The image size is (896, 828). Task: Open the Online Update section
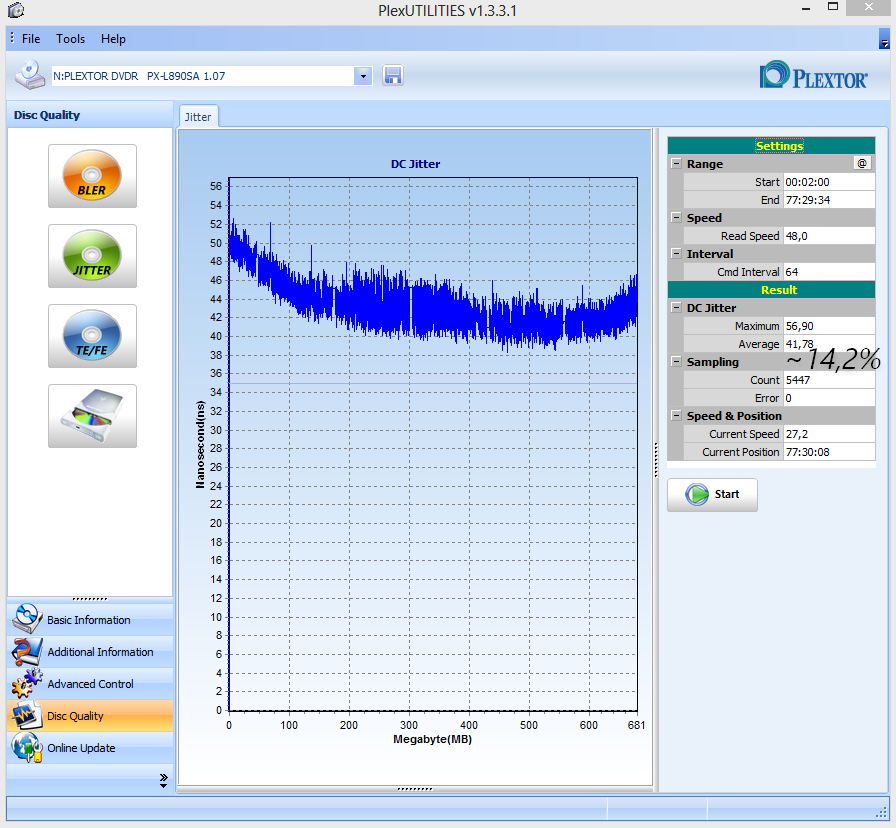coord(90,747)
